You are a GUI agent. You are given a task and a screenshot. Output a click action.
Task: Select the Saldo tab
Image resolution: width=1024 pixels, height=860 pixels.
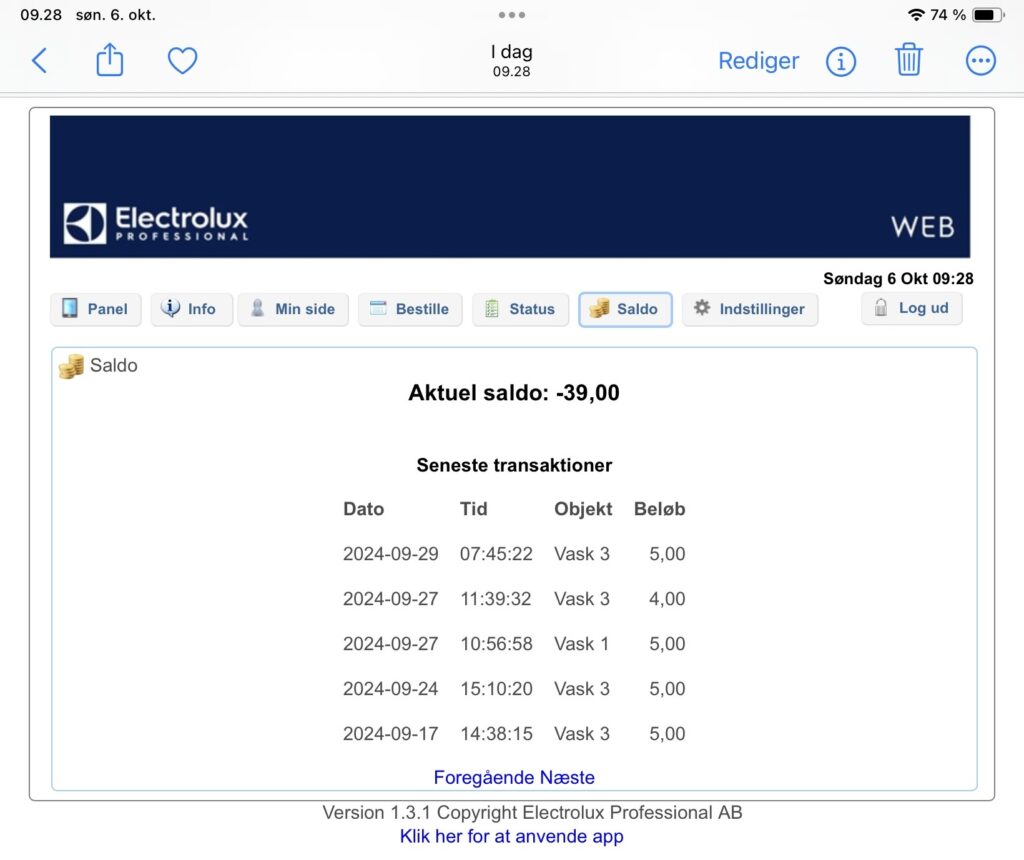point(625,309)
